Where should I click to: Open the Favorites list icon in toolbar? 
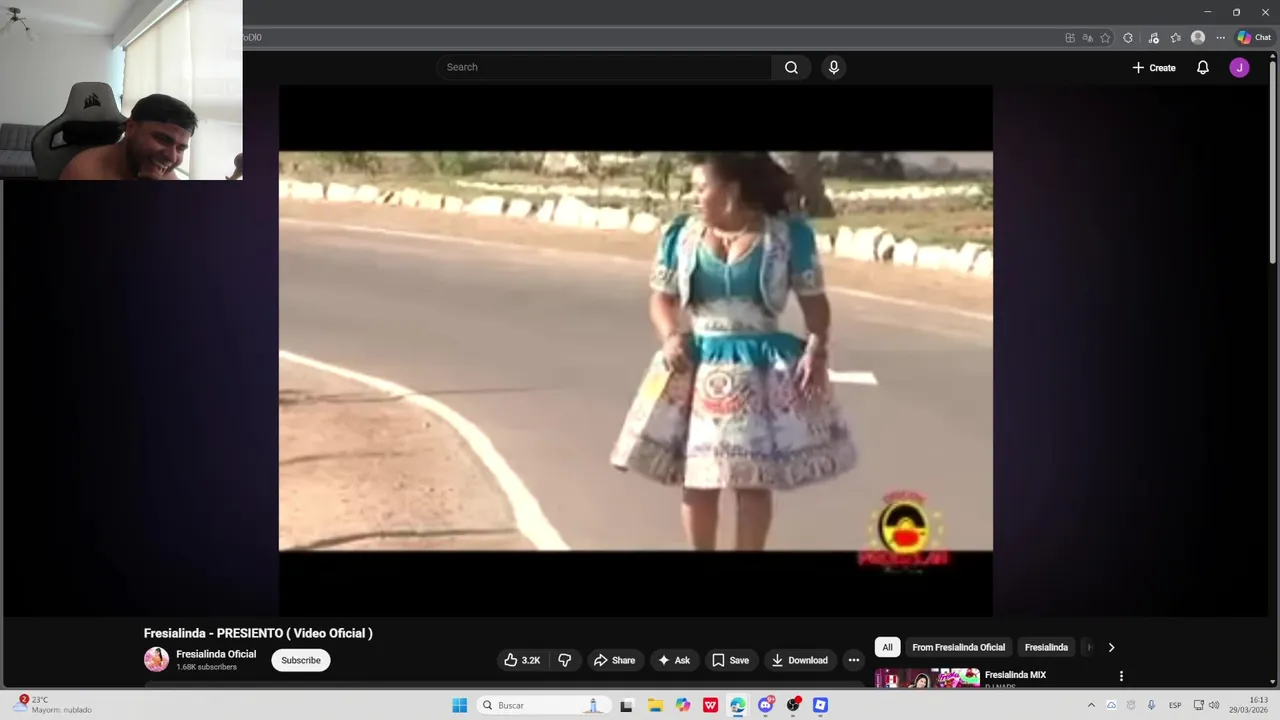[1176, 38]
